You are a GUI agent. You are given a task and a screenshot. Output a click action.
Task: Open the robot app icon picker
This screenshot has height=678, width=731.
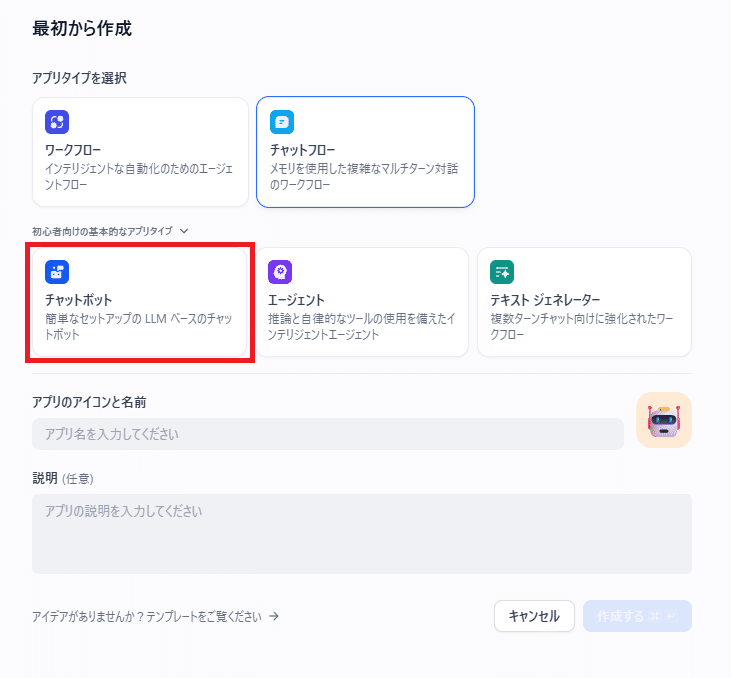pyautogui.click(x=663, y=420)
